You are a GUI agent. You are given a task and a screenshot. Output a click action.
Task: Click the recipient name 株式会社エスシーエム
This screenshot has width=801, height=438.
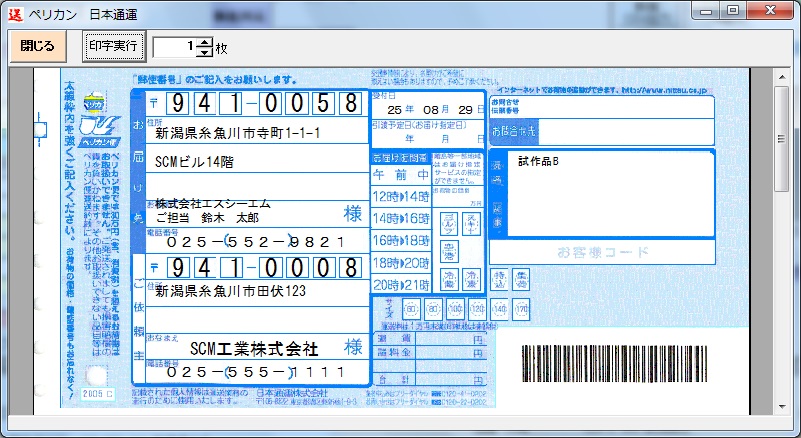[x=213, y=203]
